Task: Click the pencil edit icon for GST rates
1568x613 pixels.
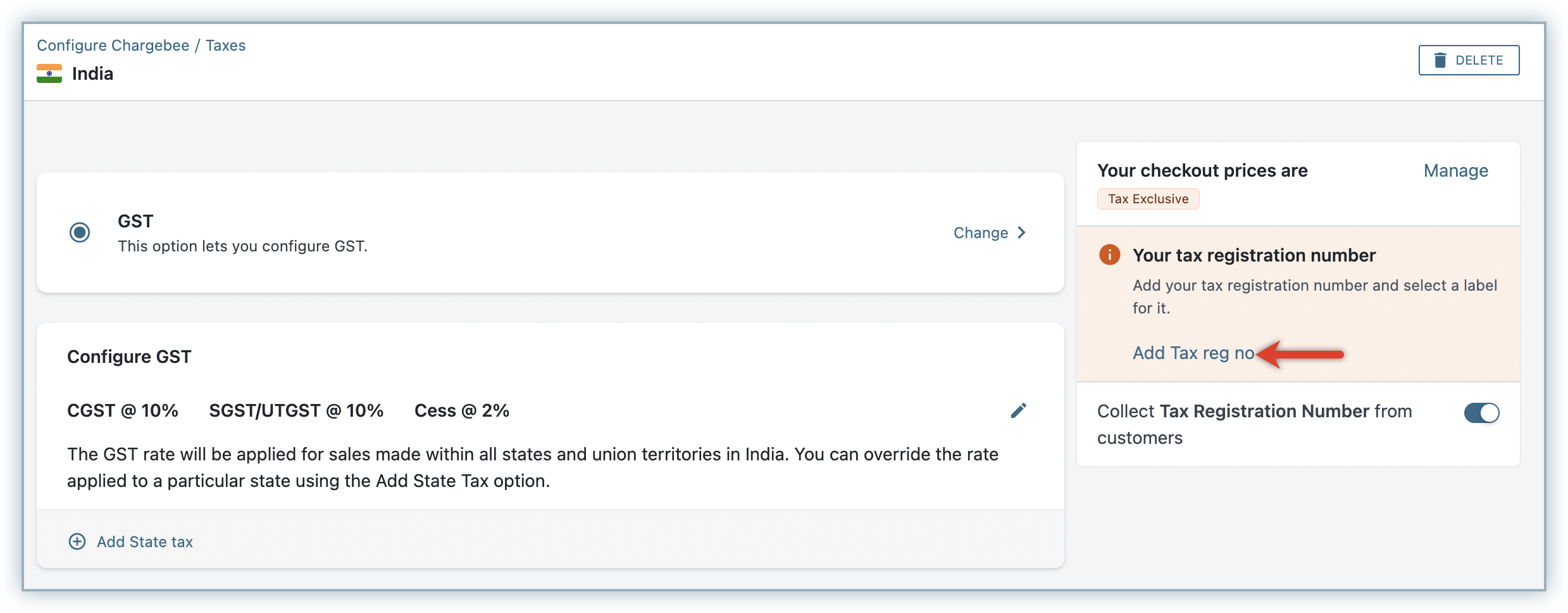Action: [1018, 411]
